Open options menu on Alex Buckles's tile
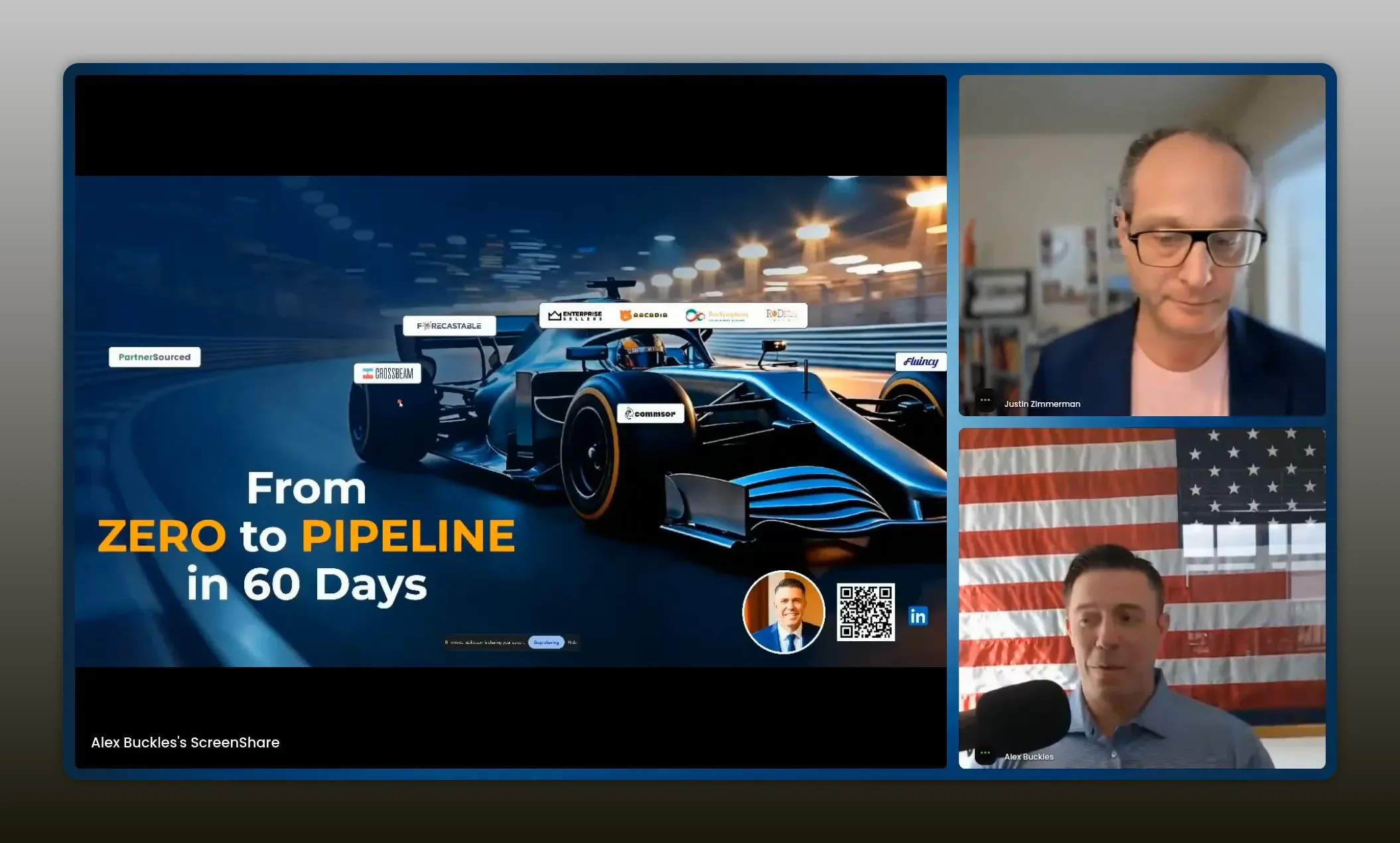Screen dimensions: 1400x843 985,753
